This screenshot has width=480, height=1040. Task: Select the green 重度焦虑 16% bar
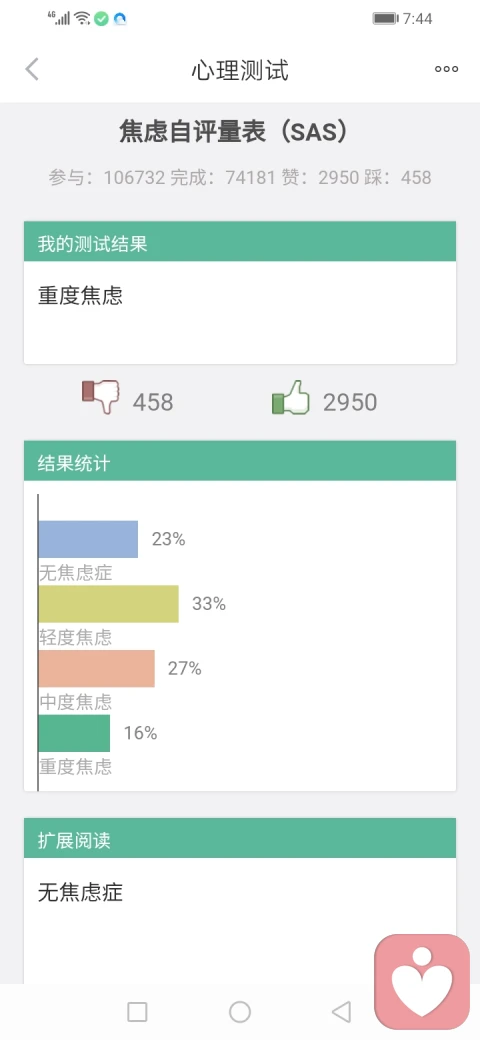pos(74,733)
